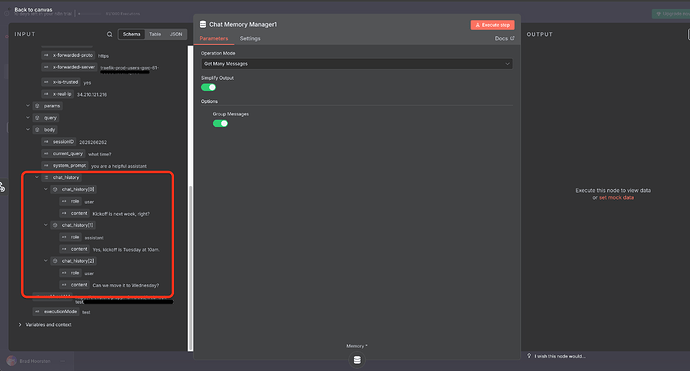
Task: Click the executionMode field type icon
Action: 37,312
